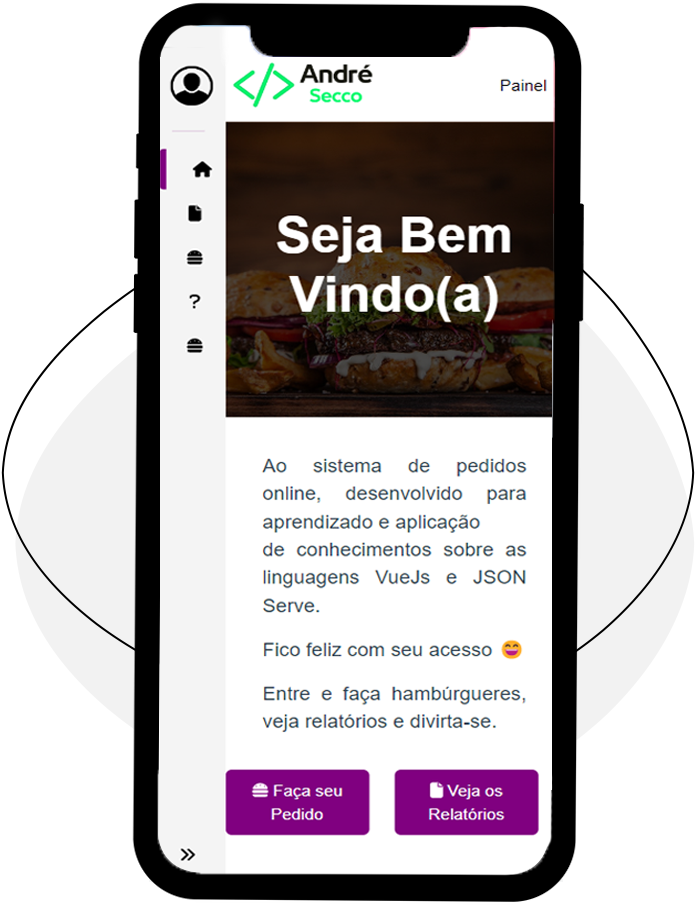The width and height of the screenshot is (696, 905).
Task: Select the burger icon under the document icon
Action: [195, 257]
